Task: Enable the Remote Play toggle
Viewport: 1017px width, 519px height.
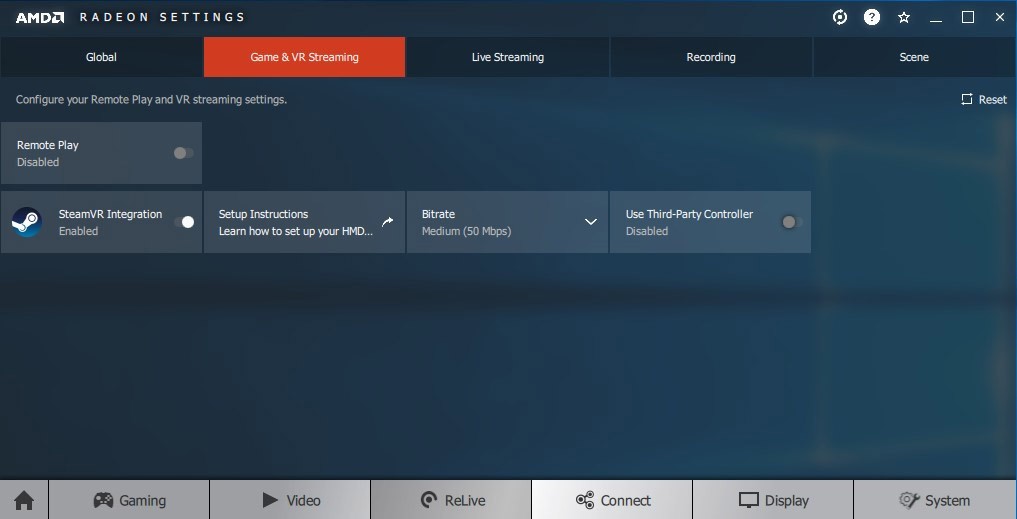Action: coord(183,153)
